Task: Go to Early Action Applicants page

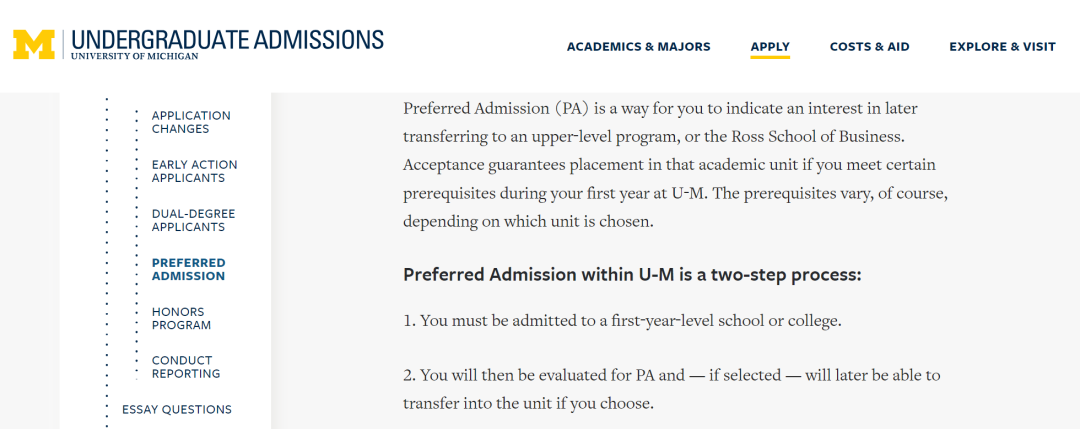Action: point(194,171)
